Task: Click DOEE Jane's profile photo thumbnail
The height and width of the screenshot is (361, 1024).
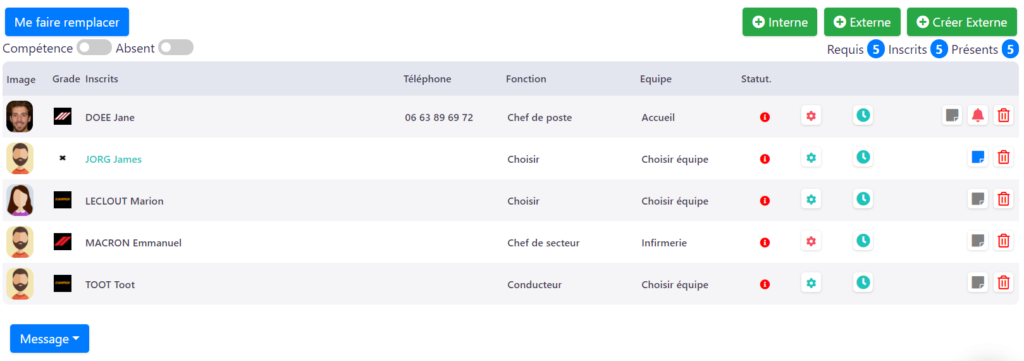Action: pos(20,116)
